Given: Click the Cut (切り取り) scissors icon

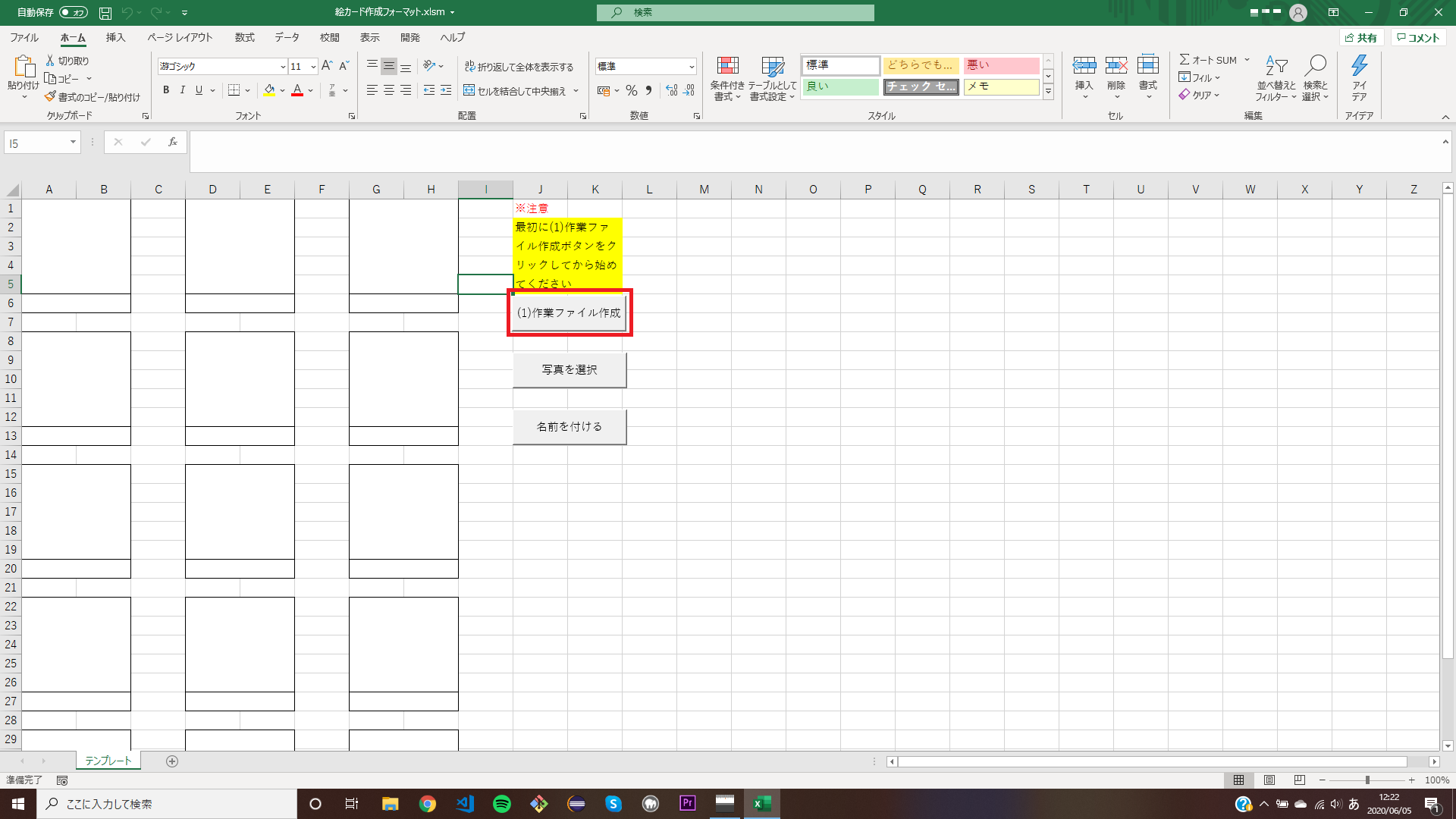Looking at the screenshot, I should (50, 61).
